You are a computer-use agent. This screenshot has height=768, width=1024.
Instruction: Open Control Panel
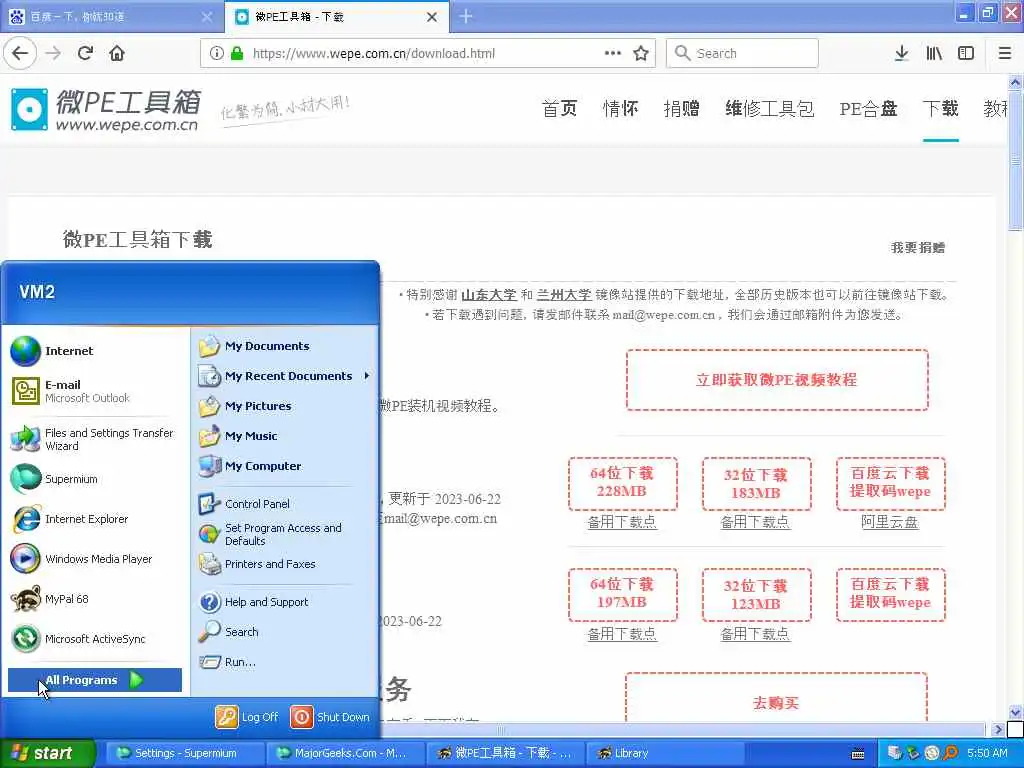[284, 504]
